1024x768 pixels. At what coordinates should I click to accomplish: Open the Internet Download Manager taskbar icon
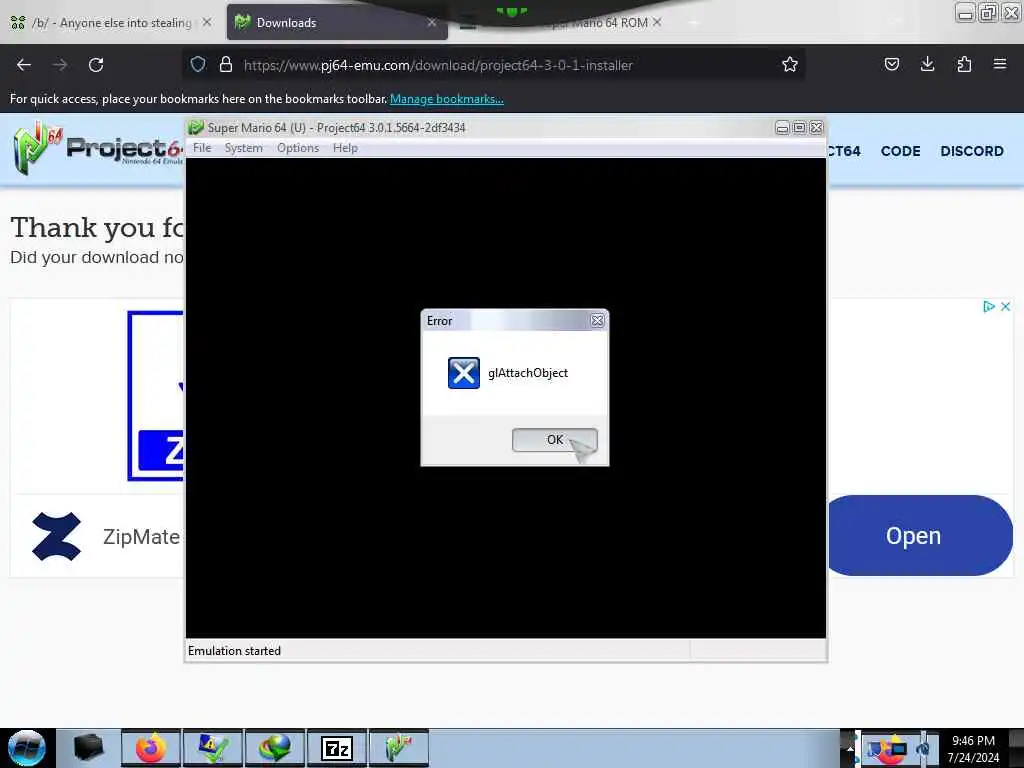tap(275, 748)
